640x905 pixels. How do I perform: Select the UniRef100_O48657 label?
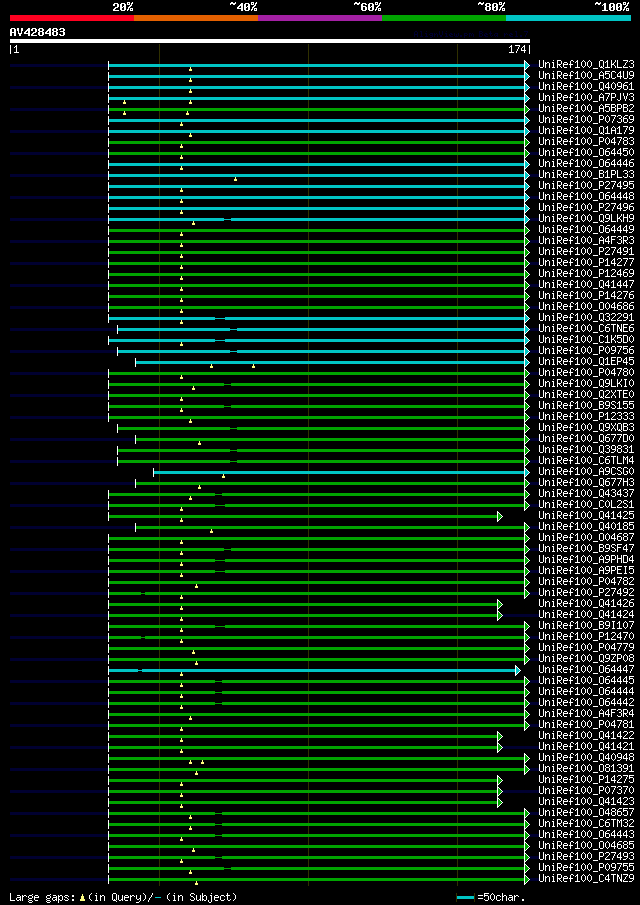[x=586, y=812]
